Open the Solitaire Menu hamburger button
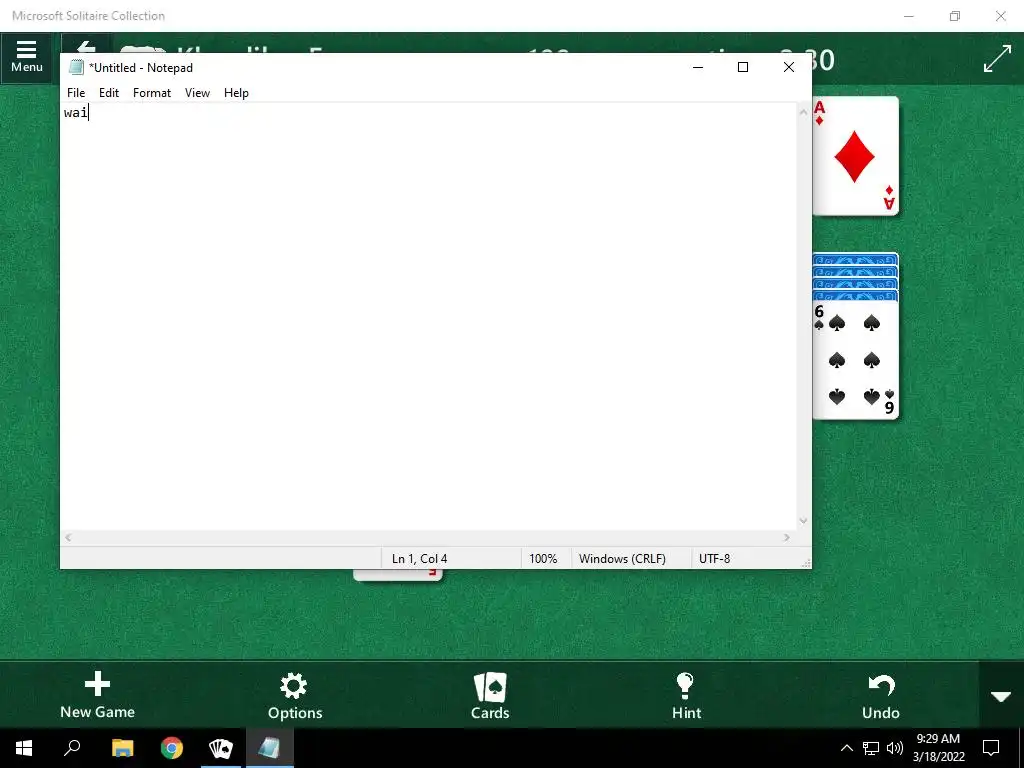 [x=26, y=57]
